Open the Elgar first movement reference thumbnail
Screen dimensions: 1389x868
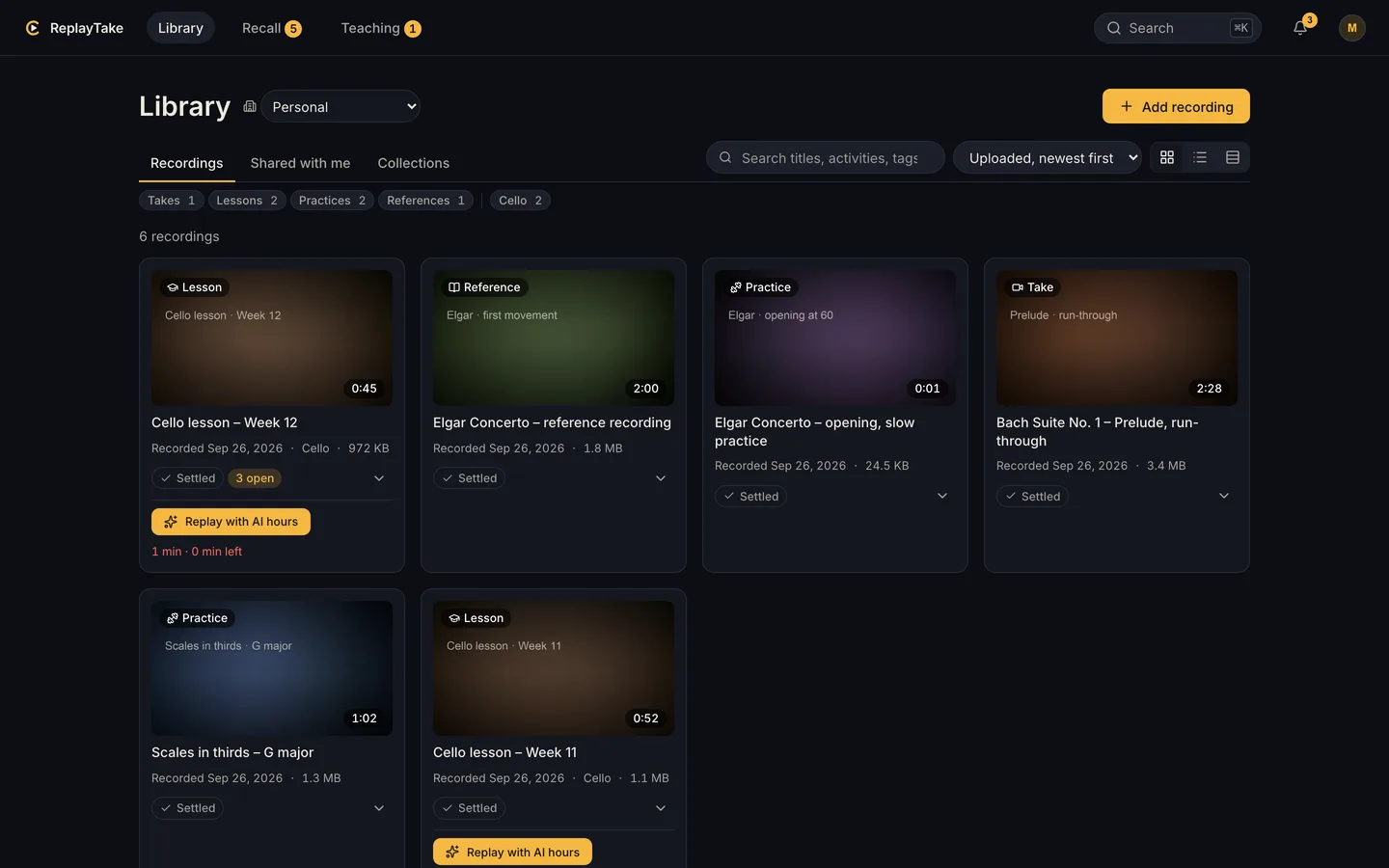click(554, 338)
